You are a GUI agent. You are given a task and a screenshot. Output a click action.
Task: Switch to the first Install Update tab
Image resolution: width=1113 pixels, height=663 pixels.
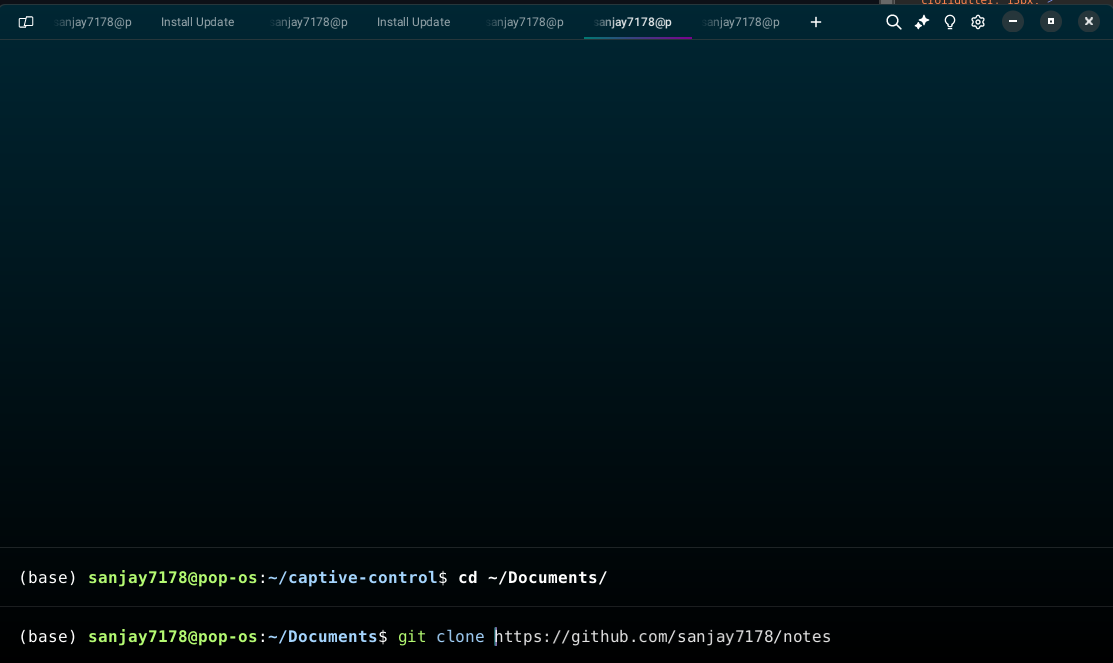[x=197, y=22]
